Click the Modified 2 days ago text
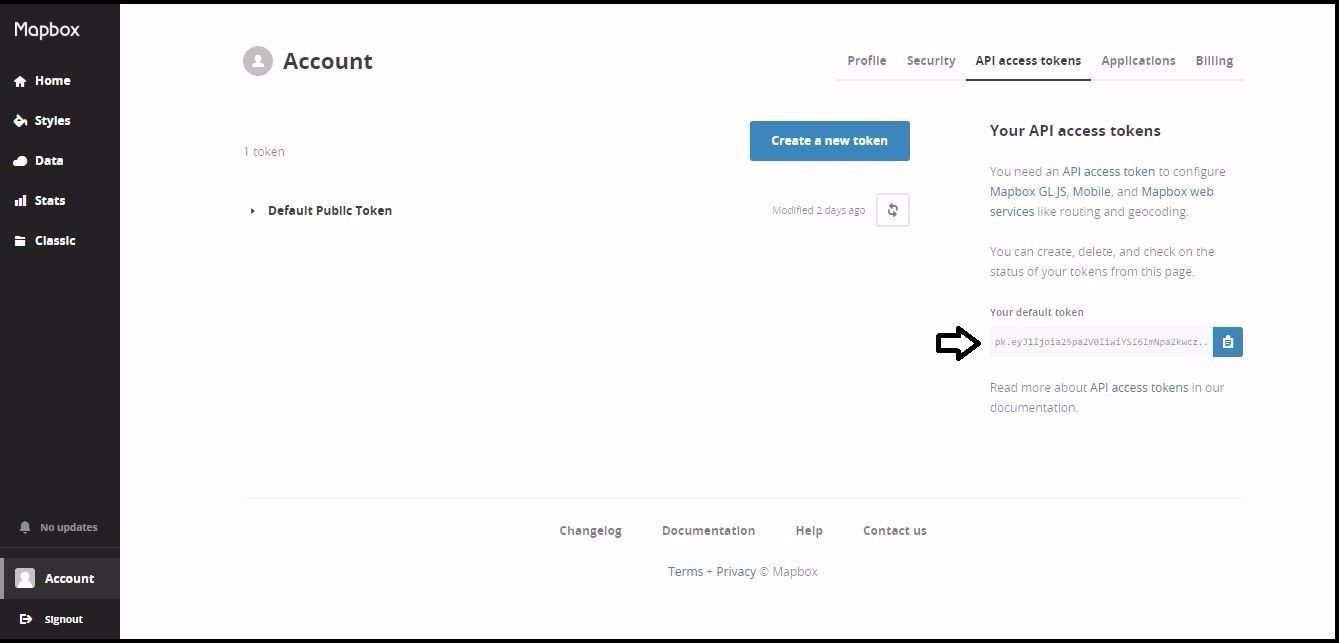1339x643 pixels. (x=819, y=211)
